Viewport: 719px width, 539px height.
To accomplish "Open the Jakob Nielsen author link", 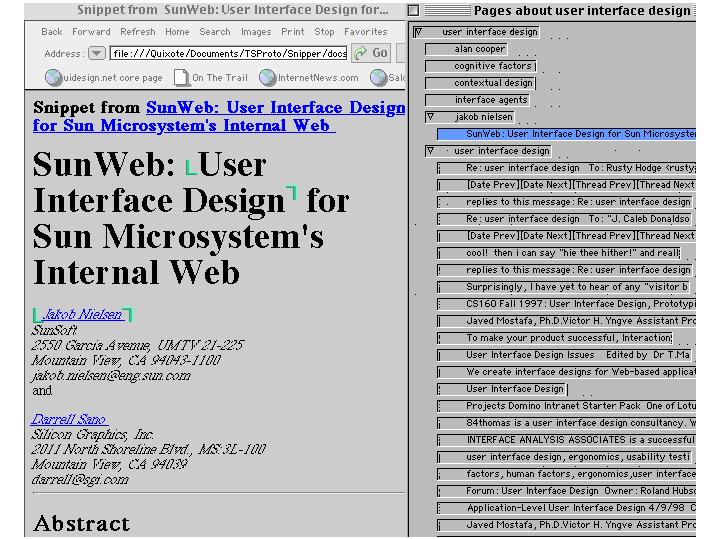I will click(x=83, y=314).
